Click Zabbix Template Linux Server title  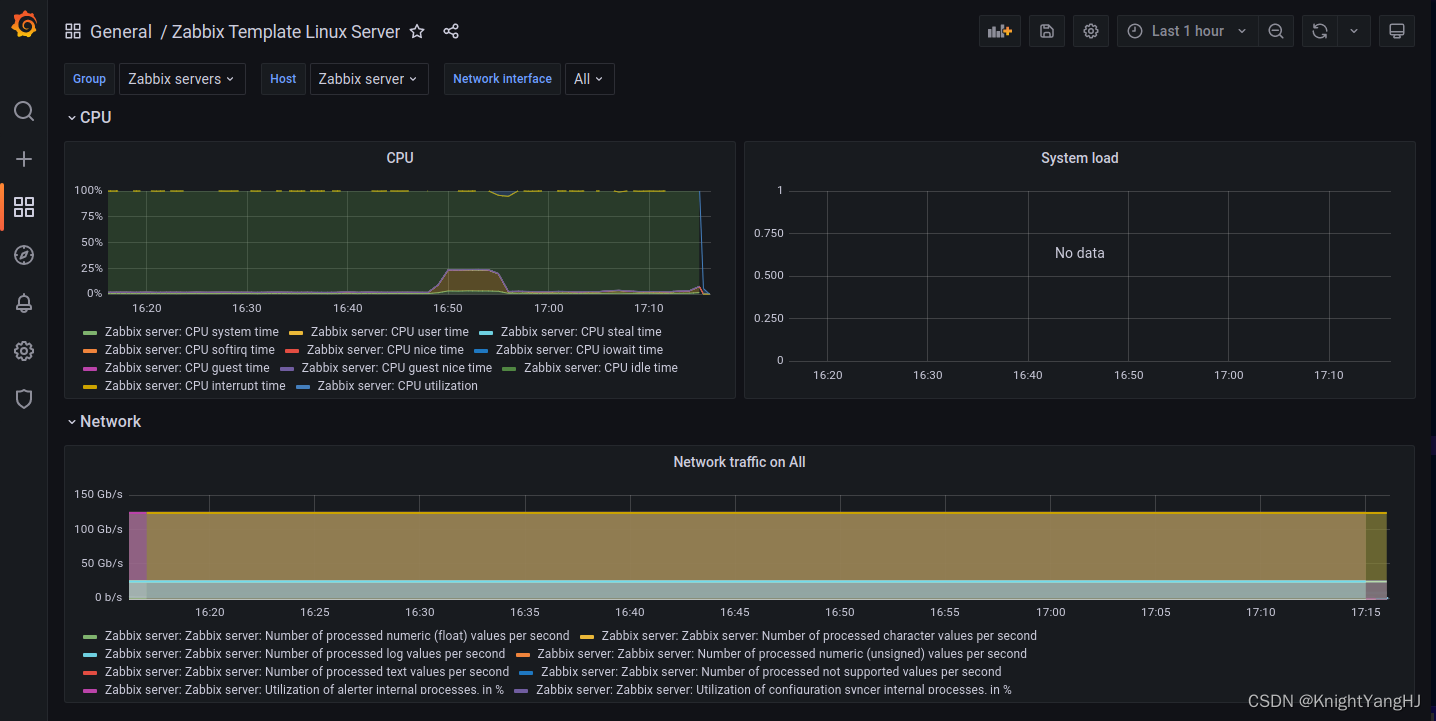click(286, 31)
